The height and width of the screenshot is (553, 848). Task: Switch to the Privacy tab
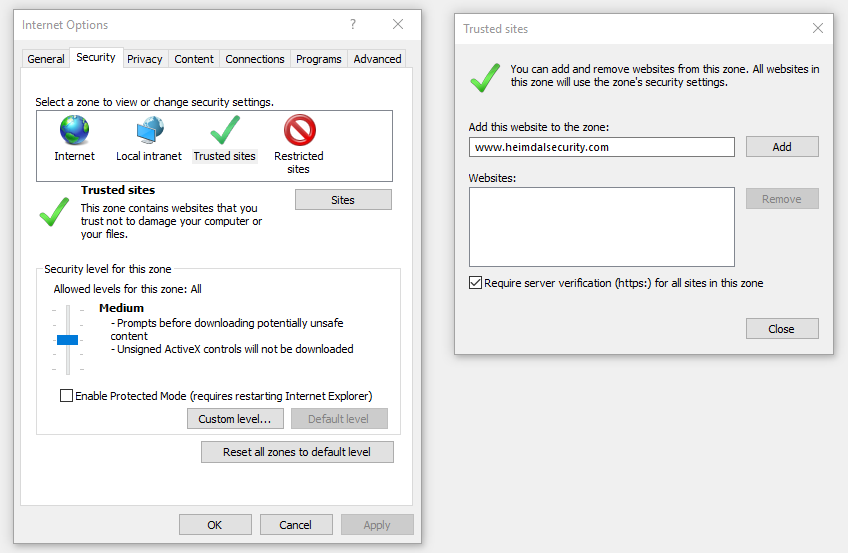tap(144, 59)
